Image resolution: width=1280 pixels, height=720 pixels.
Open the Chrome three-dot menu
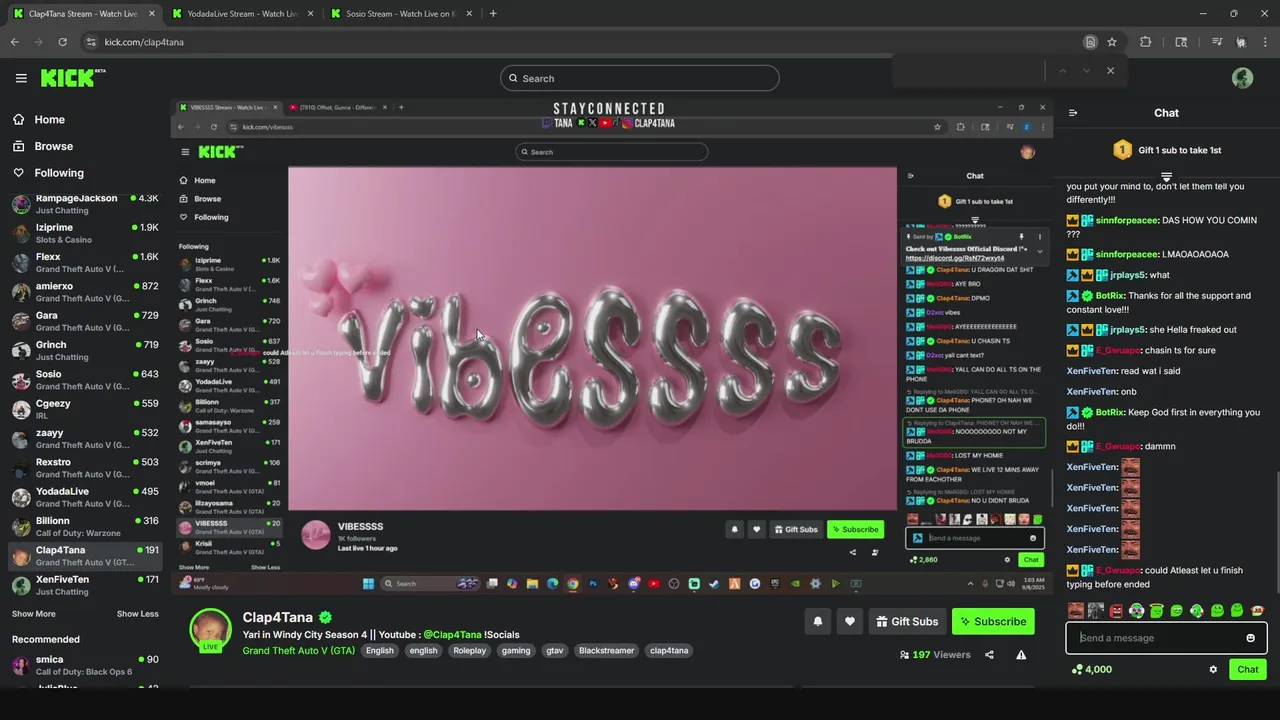click(1265, 42)
